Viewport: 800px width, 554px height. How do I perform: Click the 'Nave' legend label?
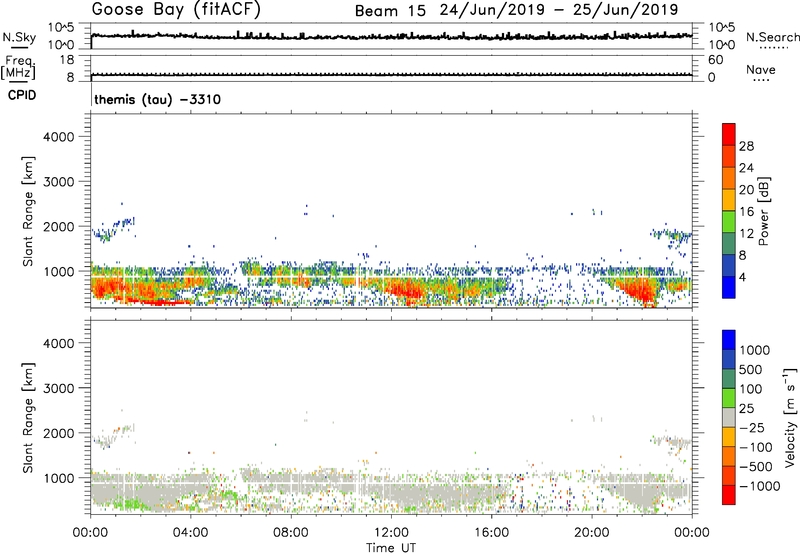761,69
